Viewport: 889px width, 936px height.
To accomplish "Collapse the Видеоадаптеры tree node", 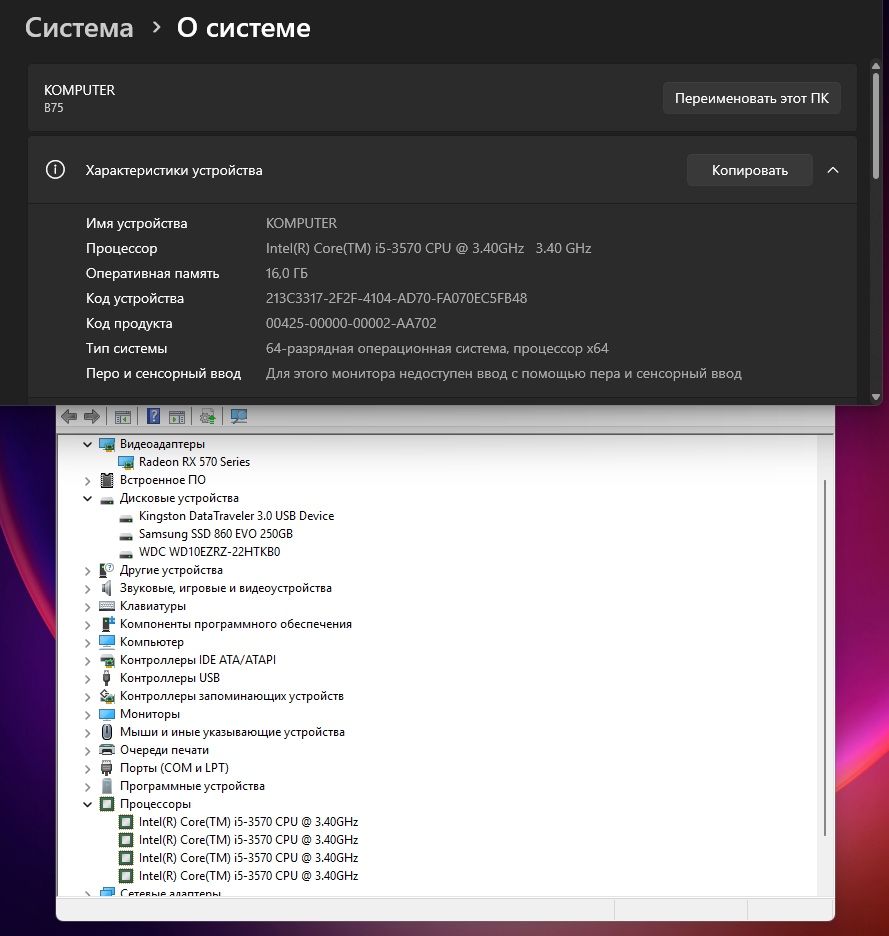I will point(88,444).
